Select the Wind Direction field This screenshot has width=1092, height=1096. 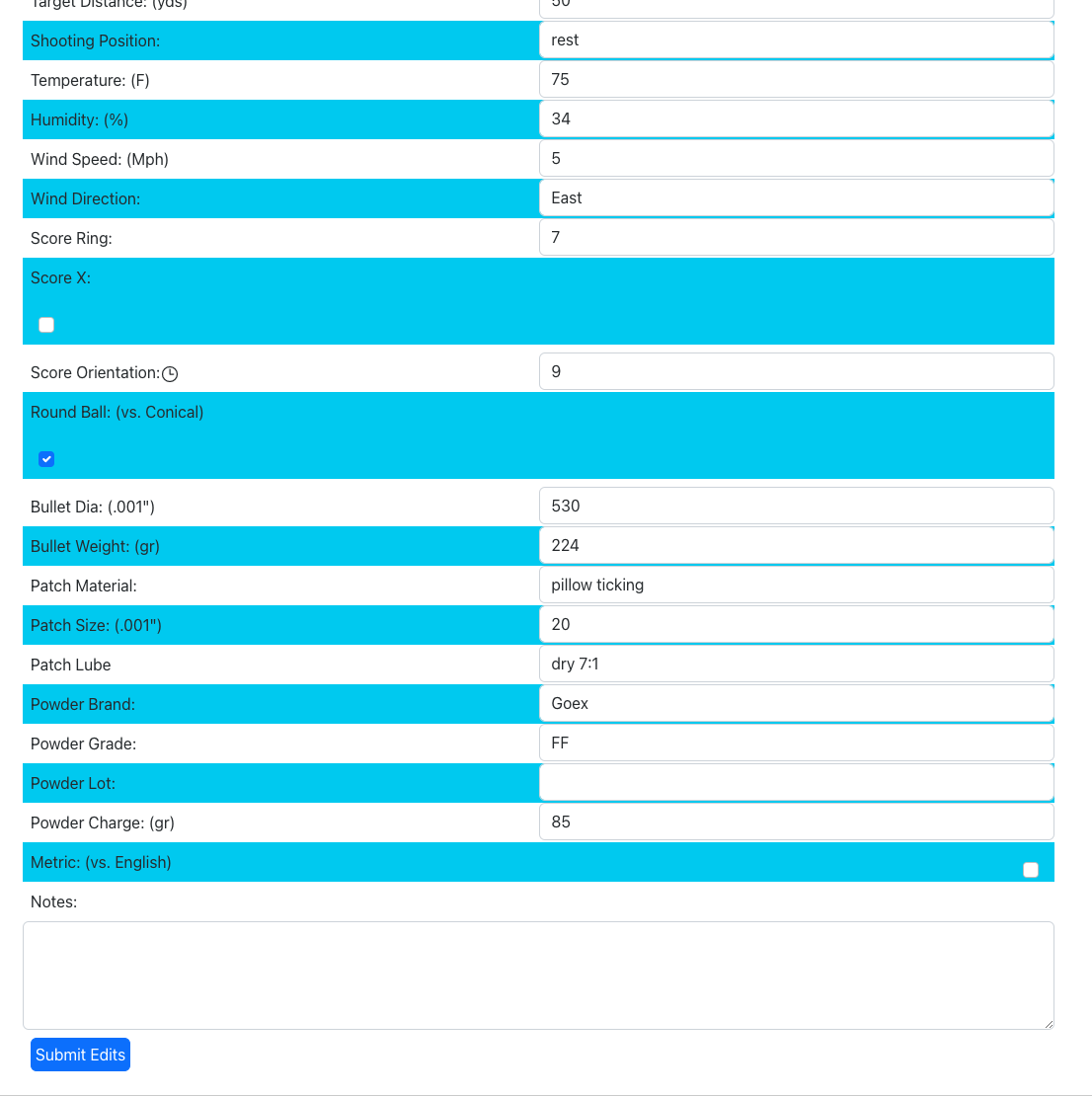coord(796,198)
